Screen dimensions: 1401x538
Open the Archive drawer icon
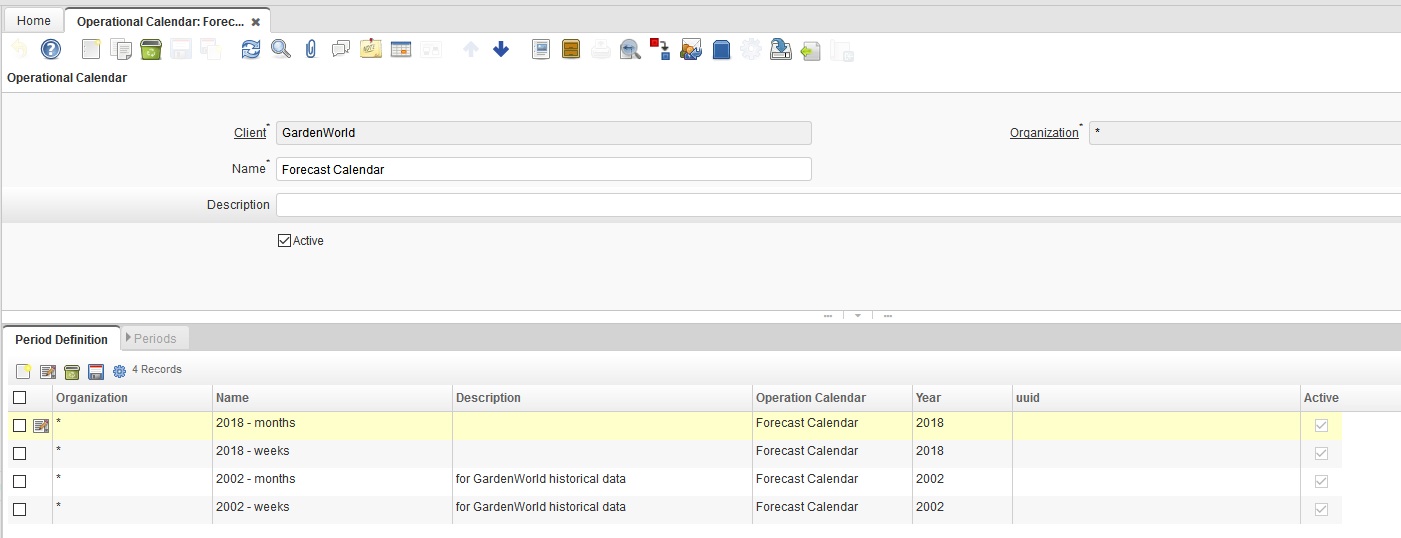[x=571, y=49]
